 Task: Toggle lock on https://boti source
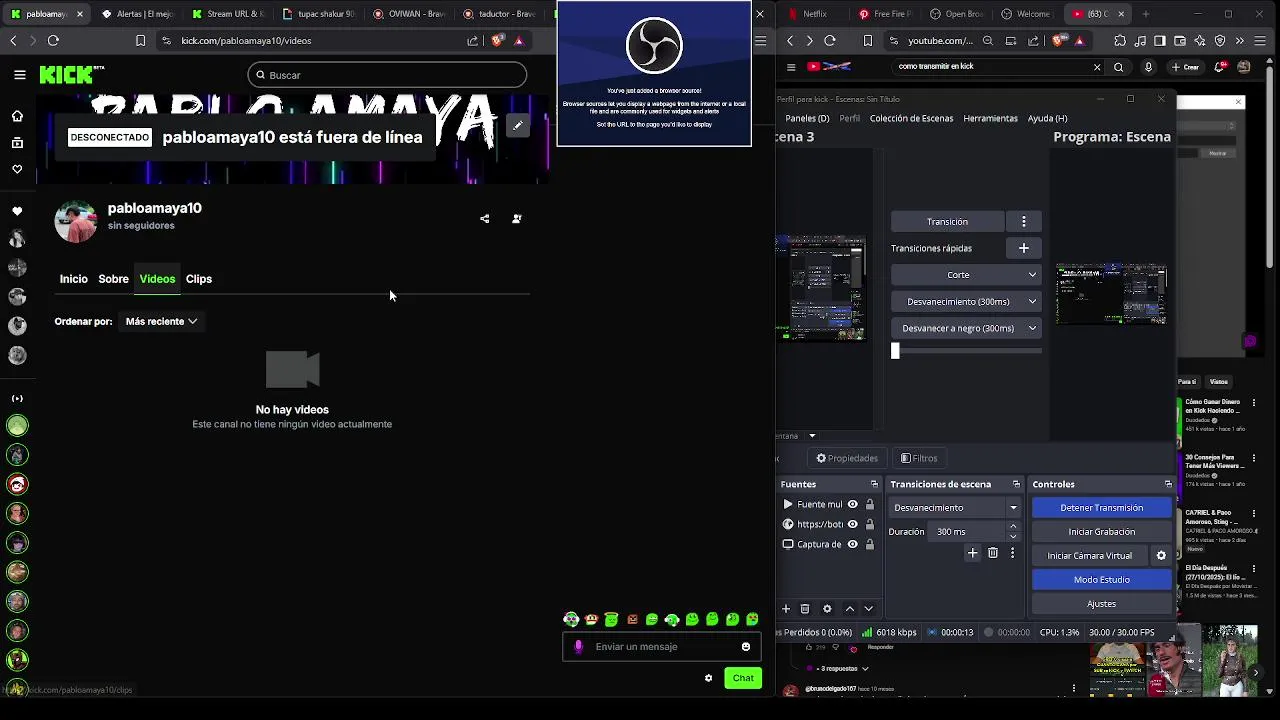[x=870, y=525]
